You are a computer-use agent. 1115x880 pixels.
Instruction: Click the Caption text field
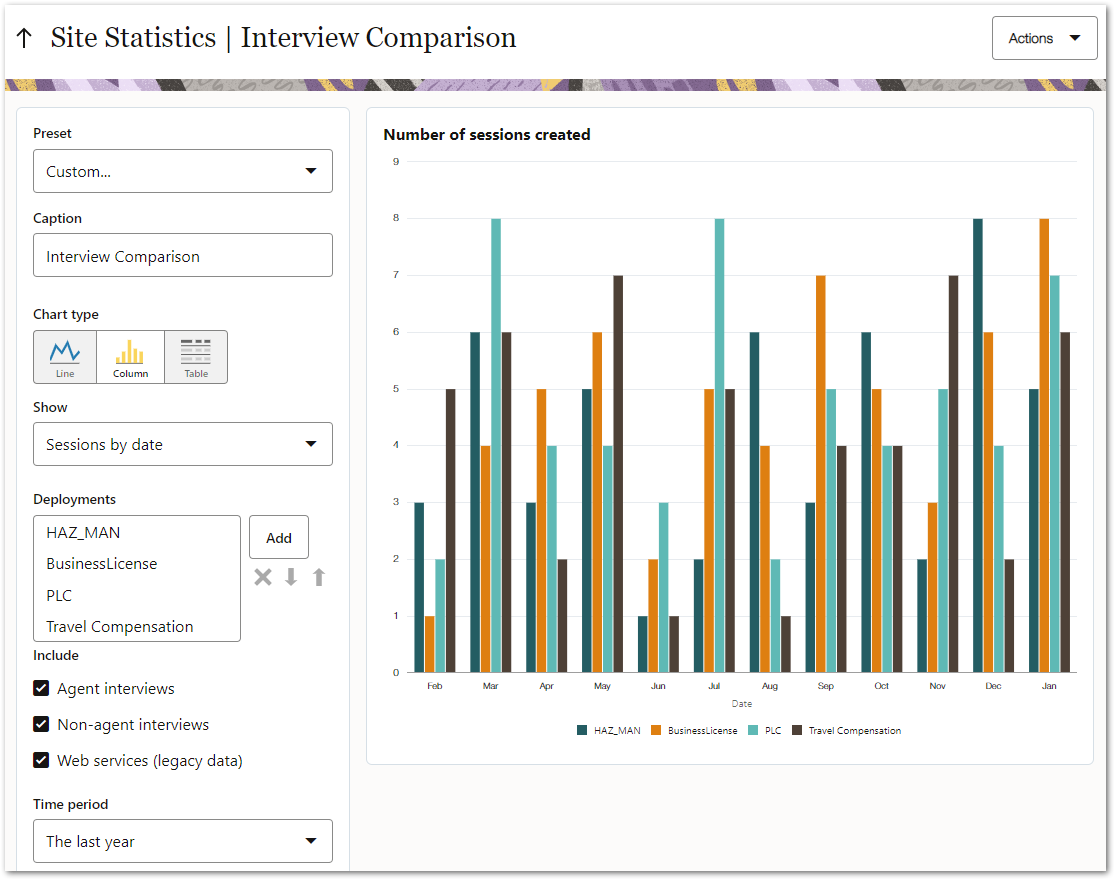point(183,256)
